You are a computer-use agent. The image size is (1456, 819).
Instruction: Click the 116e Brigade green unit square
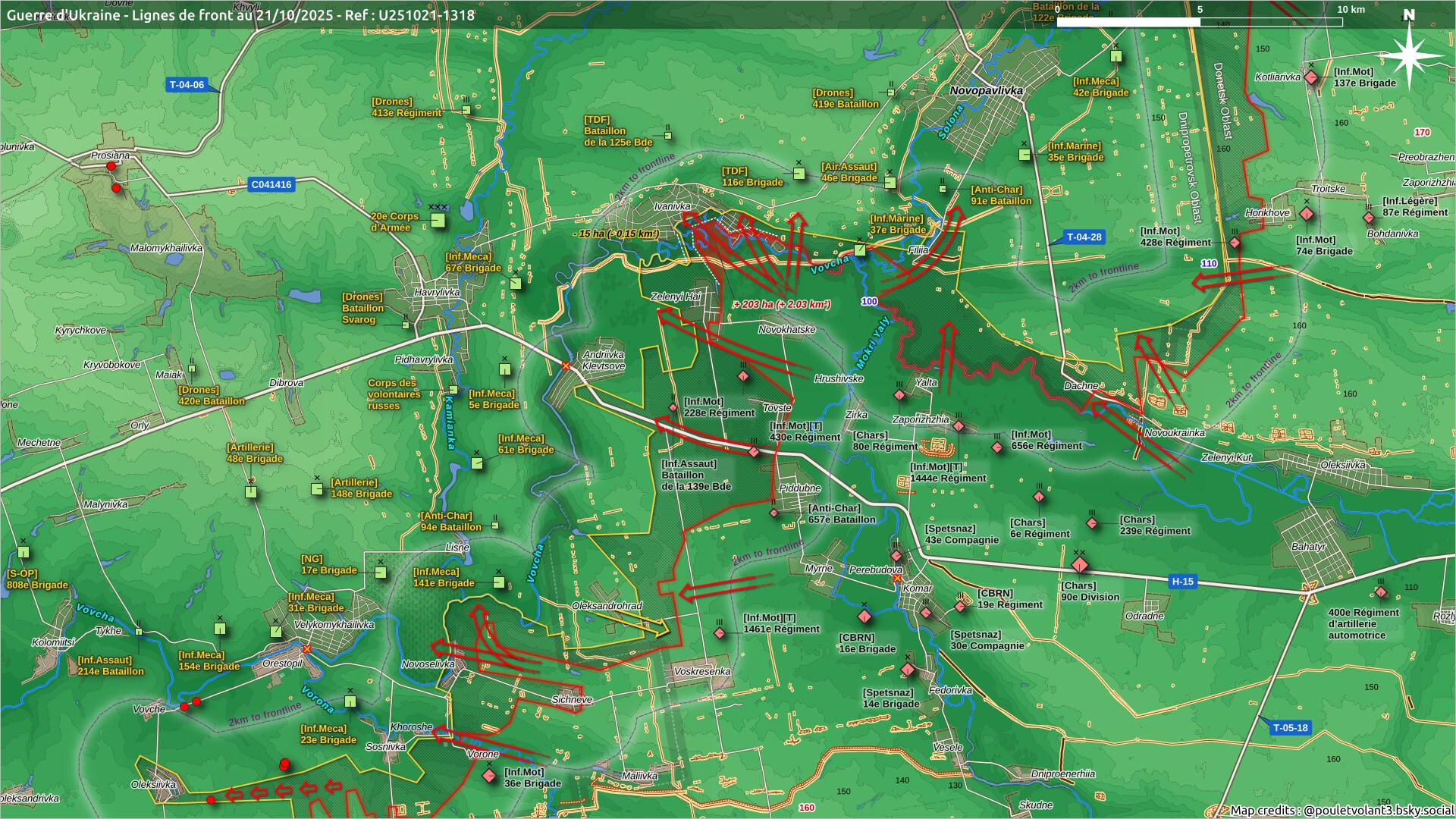[x=799, y=174]
